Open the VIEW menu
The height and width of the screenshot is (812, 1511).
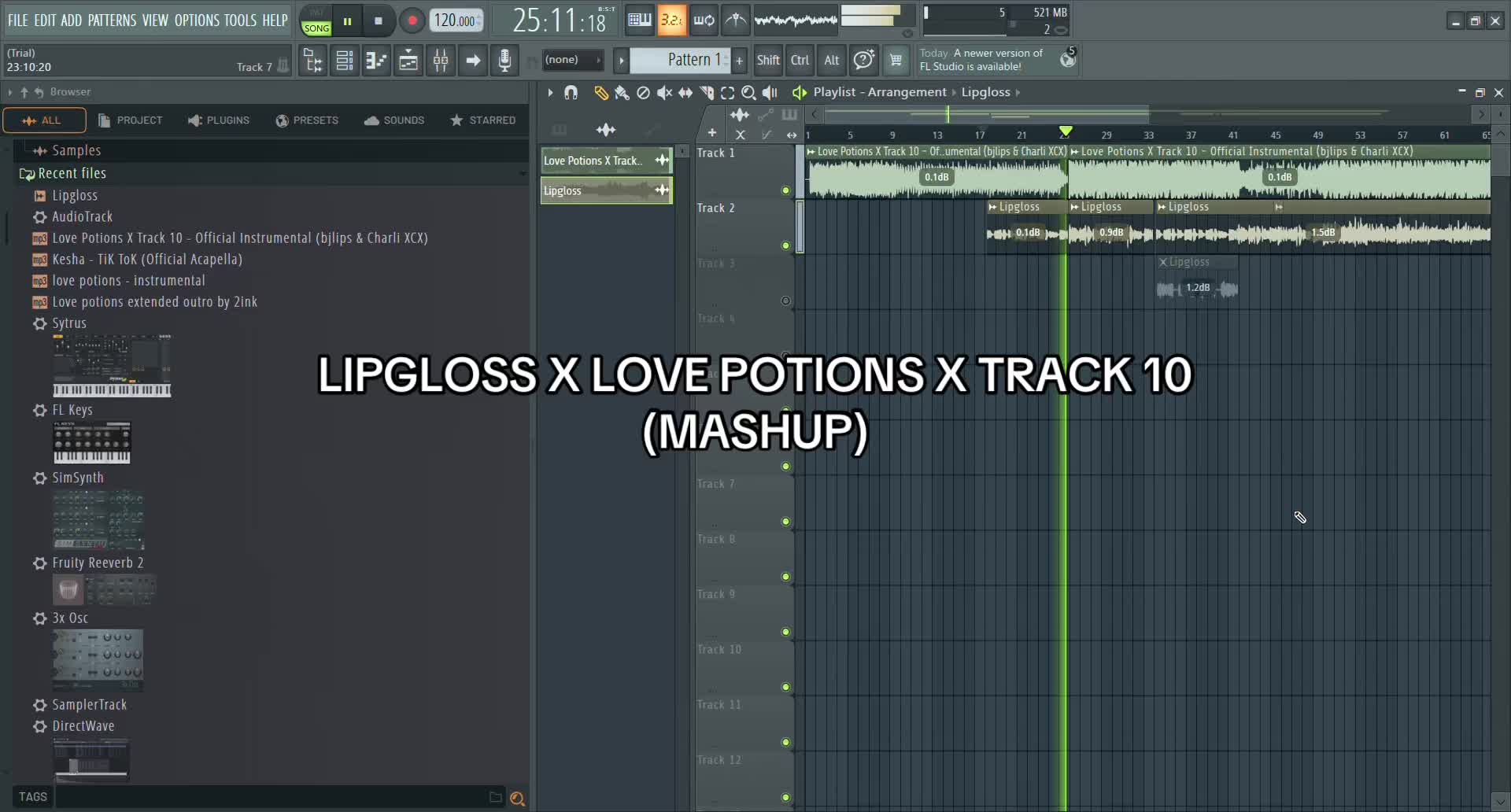(x=155, y=20)
